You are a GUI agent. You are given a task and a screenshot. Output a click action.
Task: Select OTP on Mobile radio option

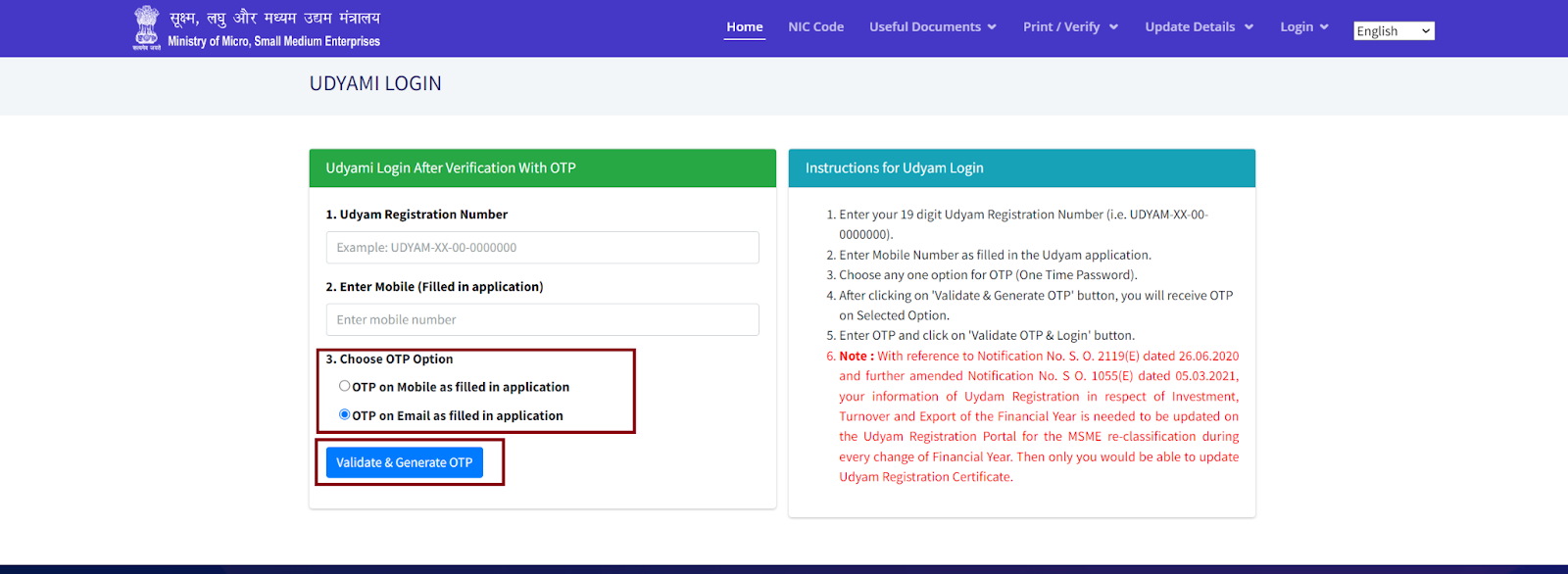coord(345,386)
